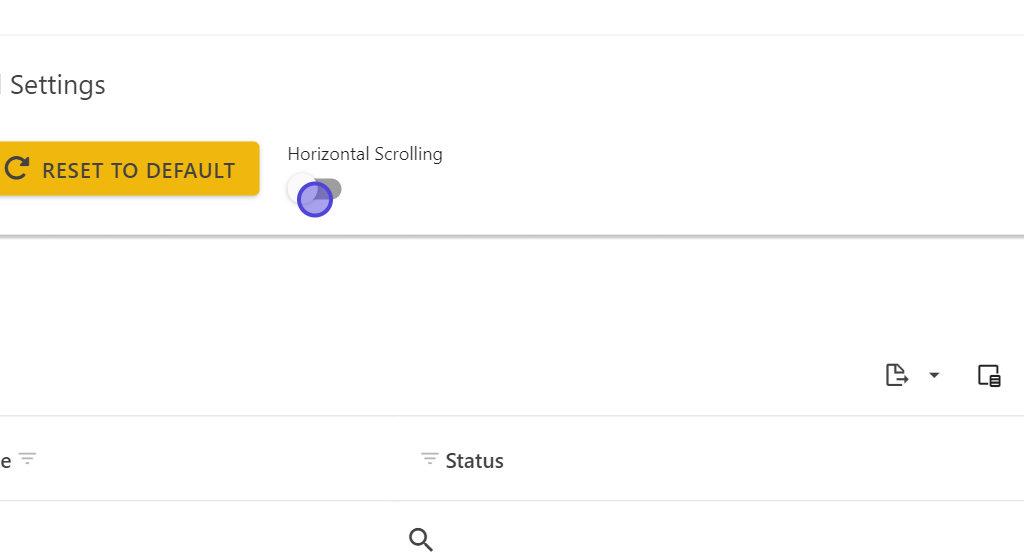
Task: Click the export file icon
Action: (x=897, y=375)
